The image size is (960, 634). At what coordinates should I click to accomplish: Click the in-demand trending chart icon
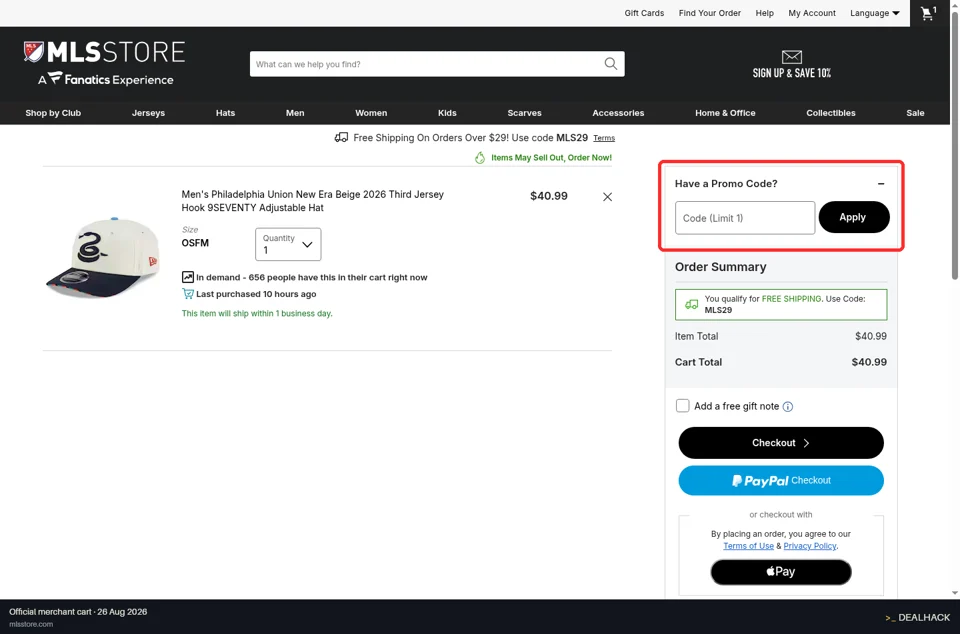tap(188, 277)
